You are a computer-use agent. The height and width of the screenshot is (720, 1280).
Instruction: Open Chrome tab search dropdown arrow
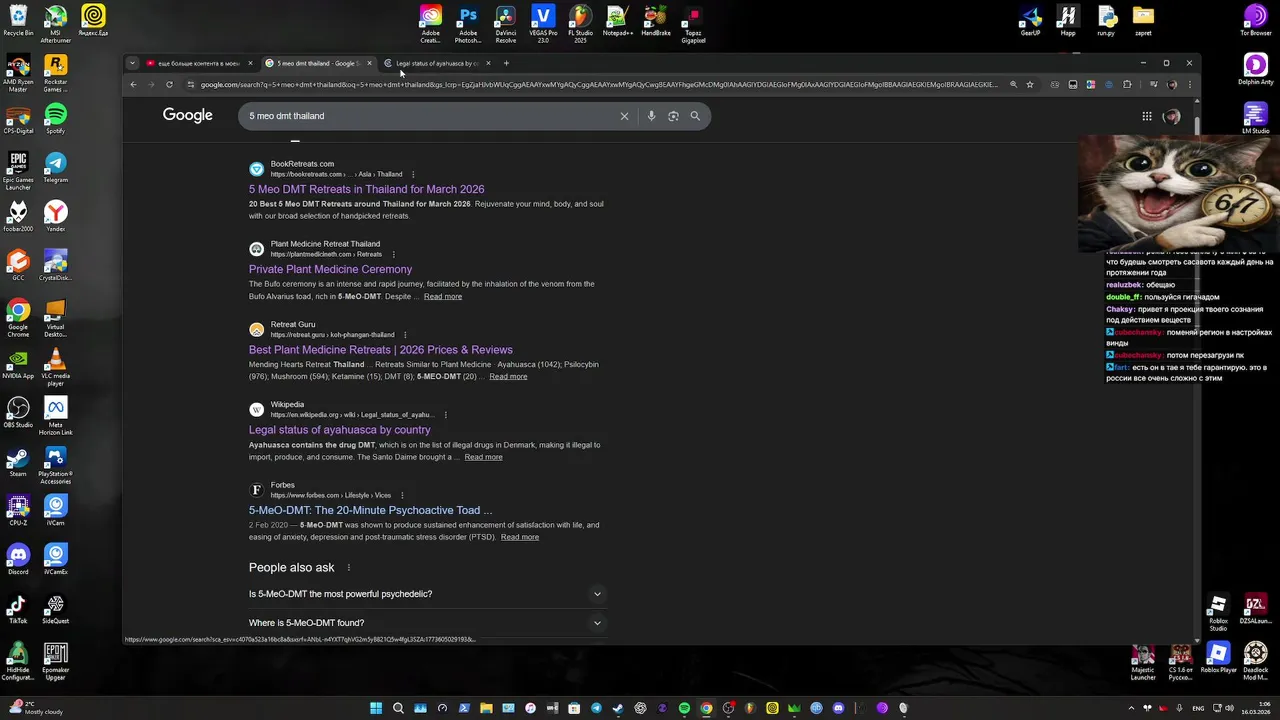132,63
